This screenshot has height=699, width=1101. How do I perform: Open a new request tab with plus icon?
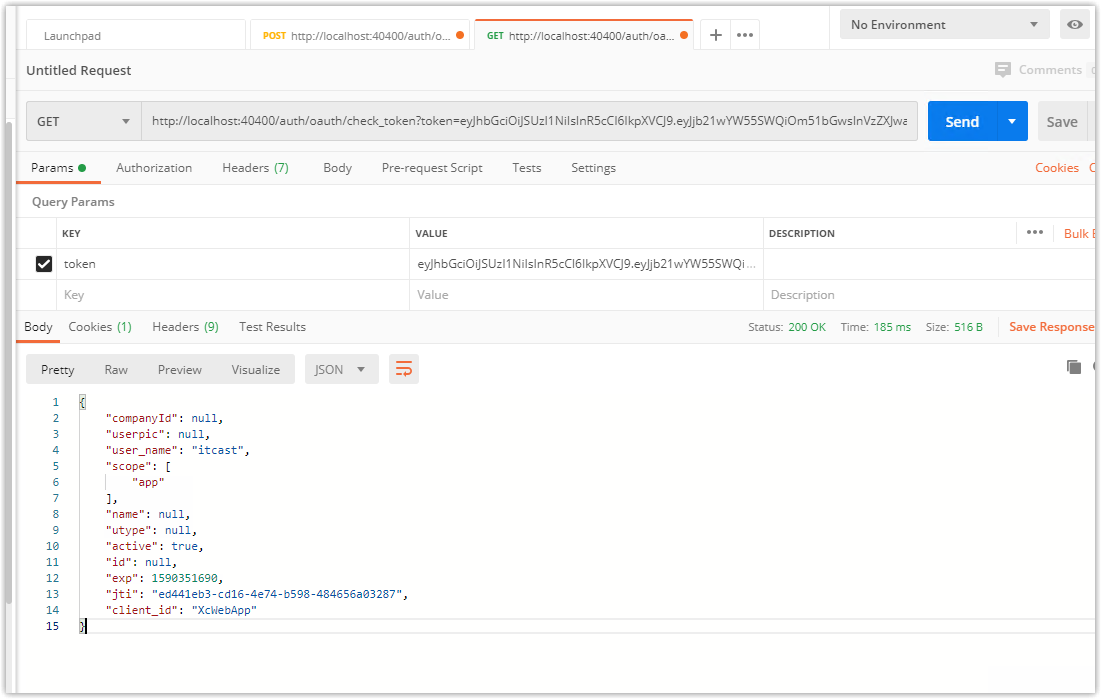click(716, 35)
